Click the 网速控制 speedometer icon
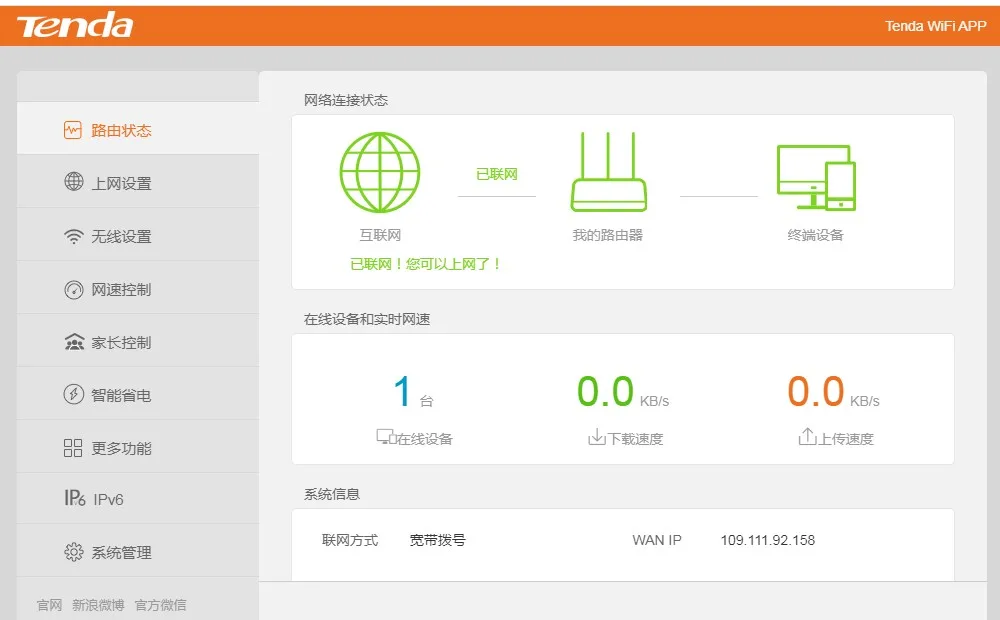 [x=74, y=290]
